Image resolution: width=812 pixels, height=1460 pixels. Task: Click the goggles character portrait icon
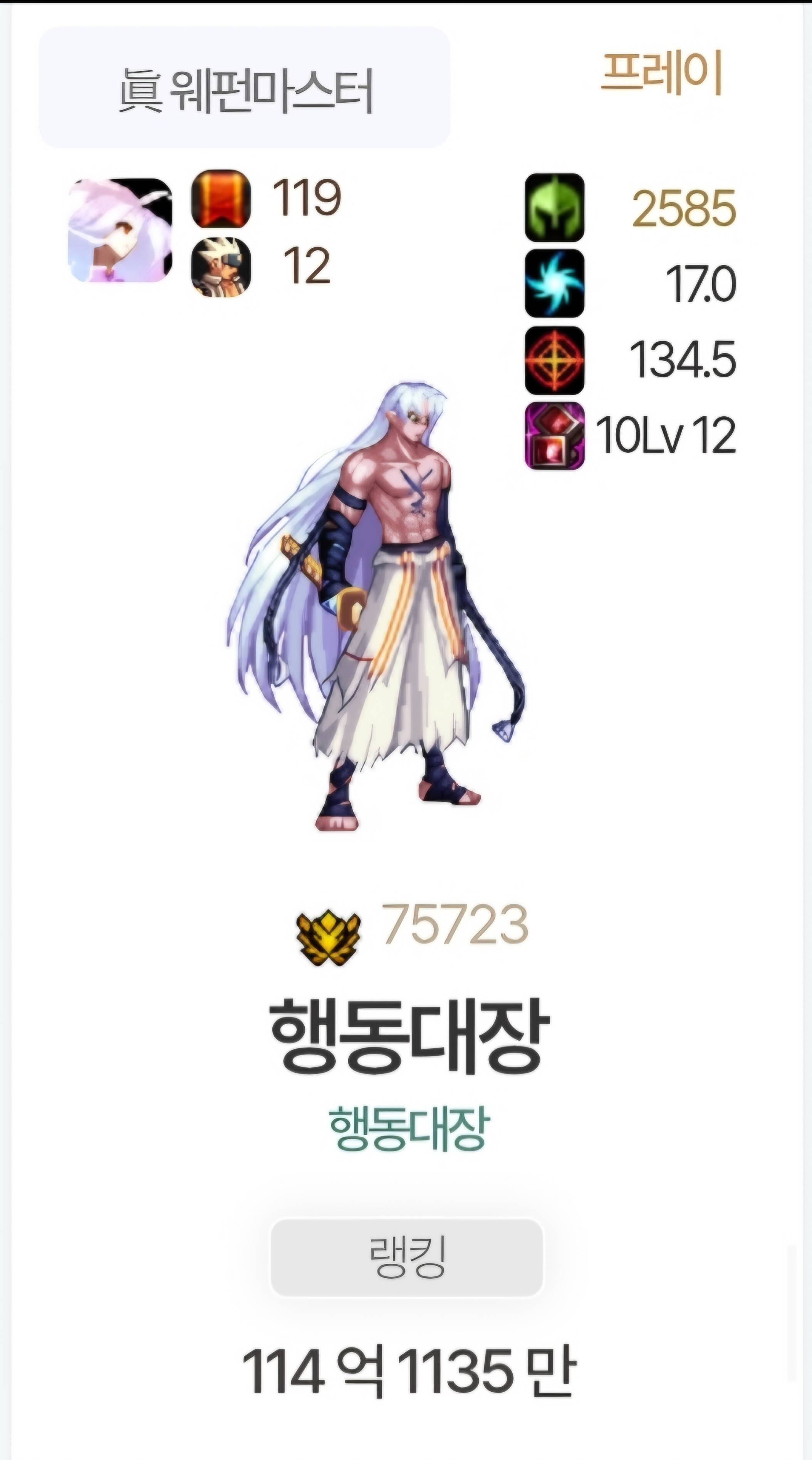(x=221, y=266)
